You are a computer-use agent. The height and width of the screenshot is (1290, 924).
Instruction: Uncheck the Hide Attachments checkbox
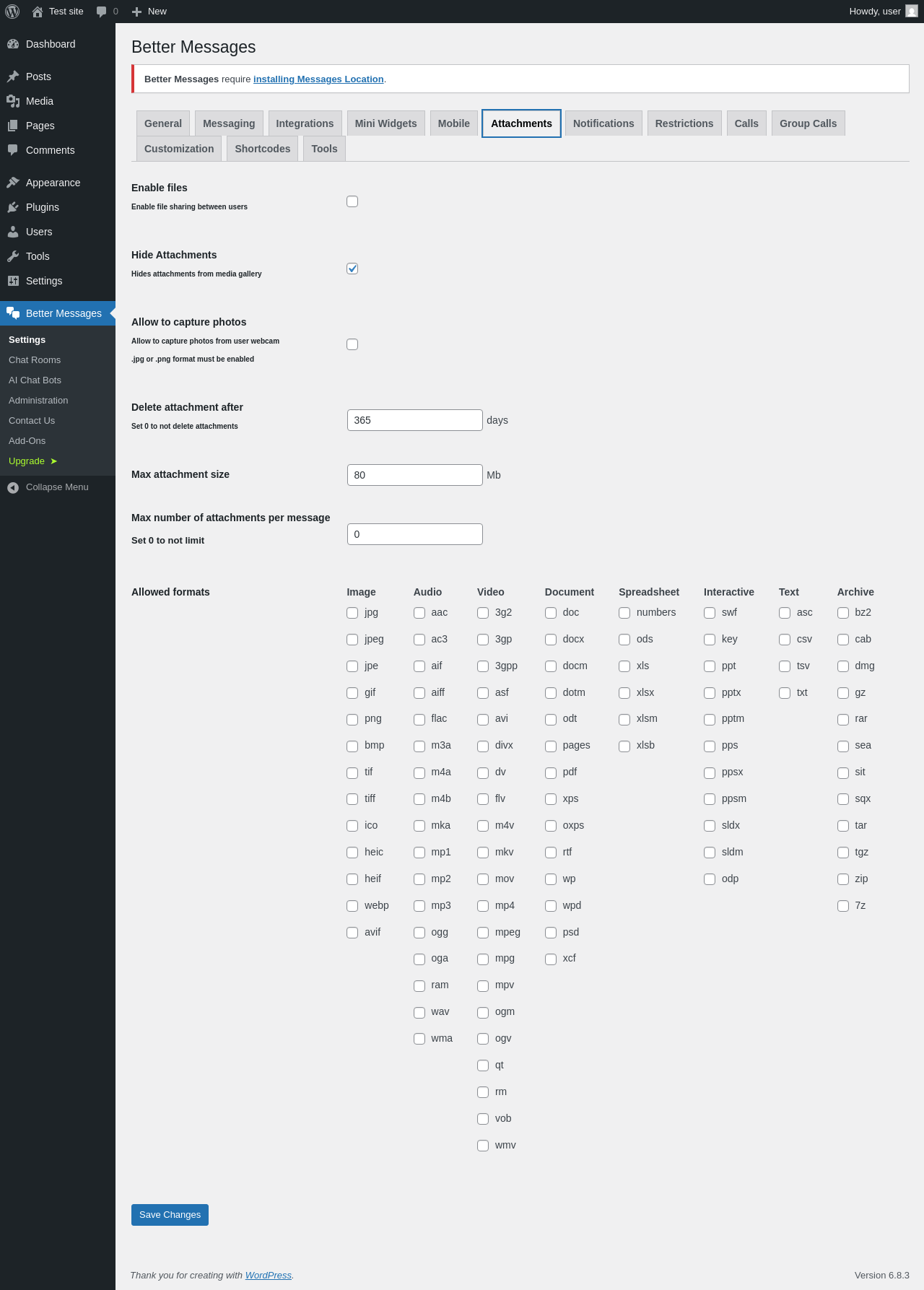[x=352, y=269]
